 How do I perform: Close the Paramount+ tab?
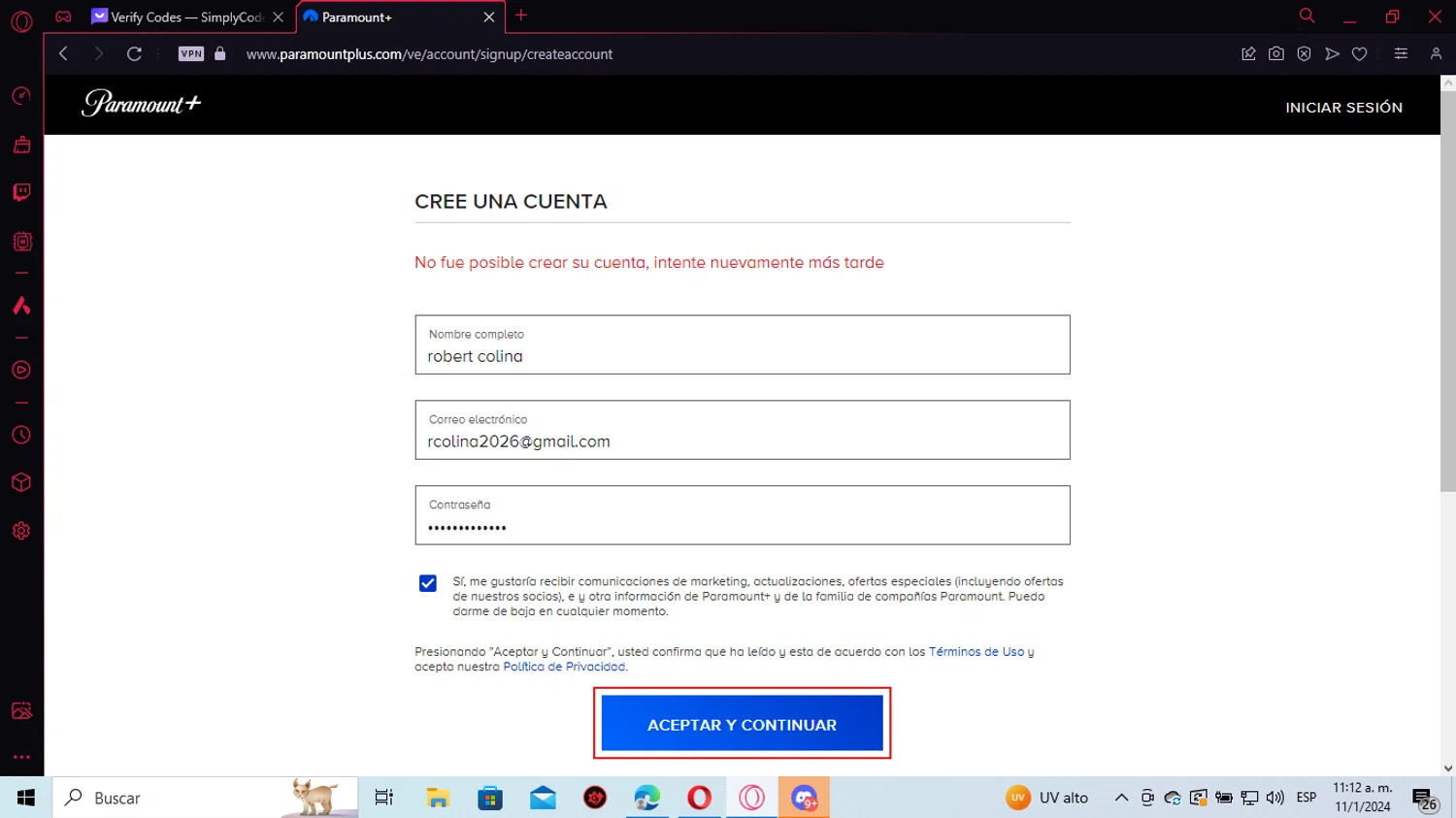(x=489, y=17)
